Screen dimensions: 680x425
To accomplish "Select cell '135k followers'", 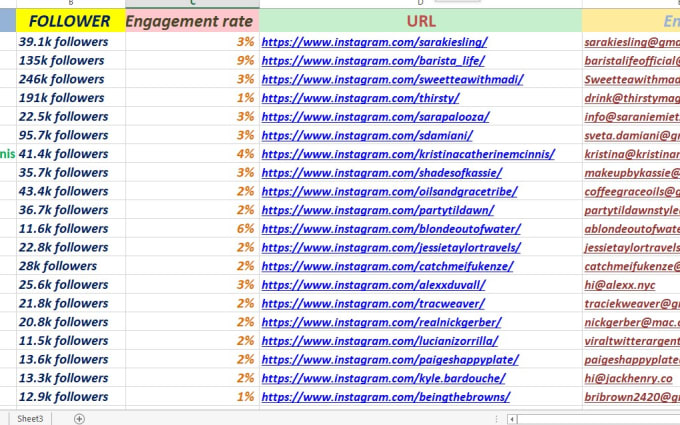I will pyautogui.click(x=71, y=60).
